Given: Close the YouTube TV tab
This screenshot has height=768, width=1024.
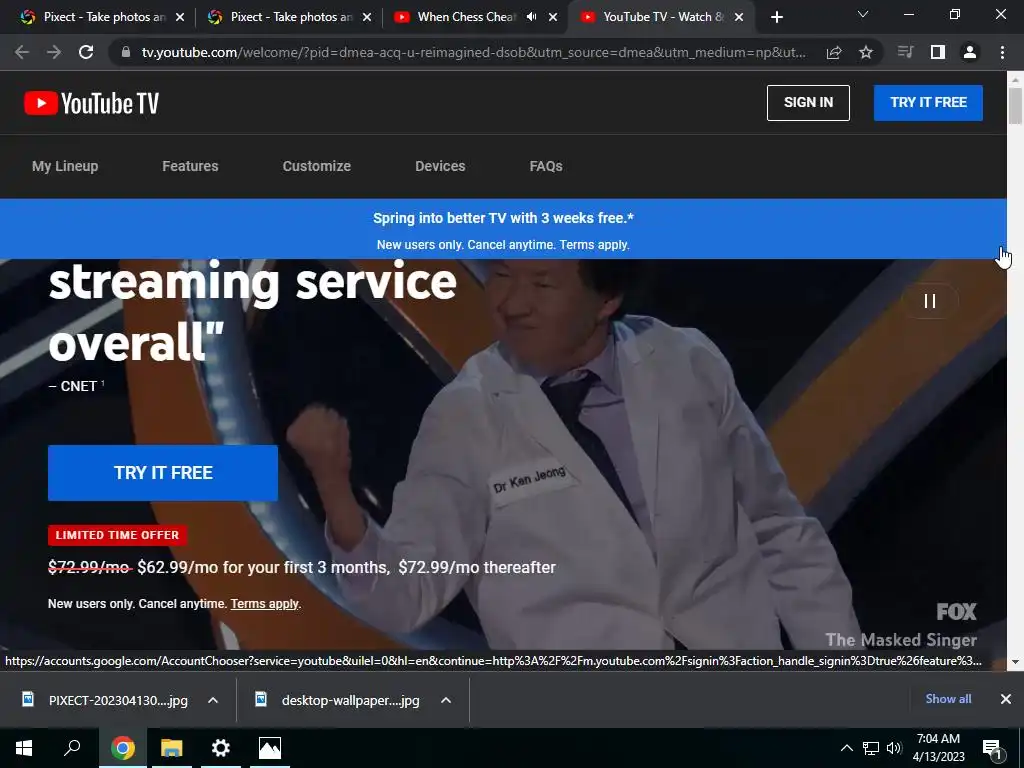Looking at the screenshot, I should tap(739, 17).
